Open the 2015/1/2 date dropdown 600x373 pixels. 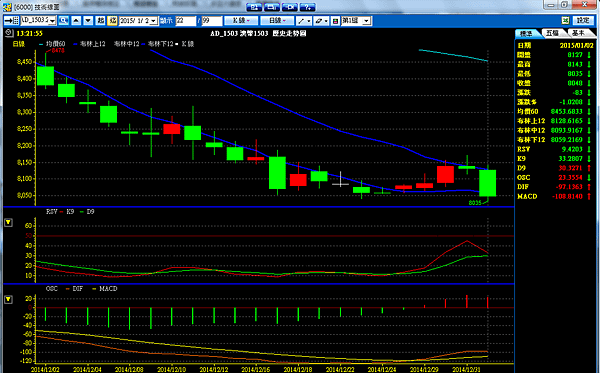point(153,21)
